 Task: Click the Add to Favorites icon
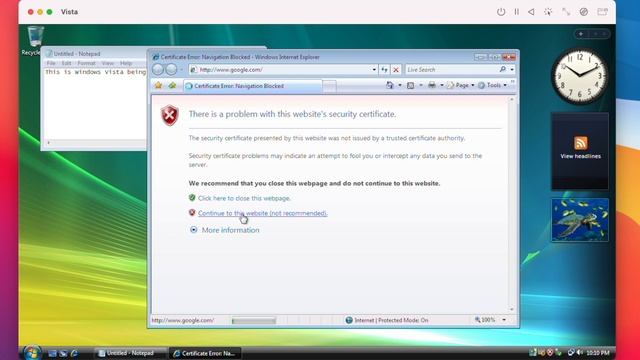[172, 85]
